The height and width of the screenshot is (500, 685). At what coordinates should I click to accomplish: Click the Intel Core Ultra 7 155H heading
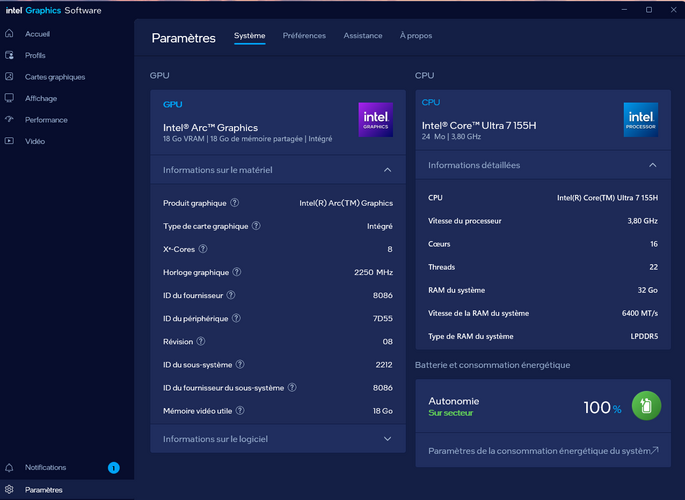point(479,125)
